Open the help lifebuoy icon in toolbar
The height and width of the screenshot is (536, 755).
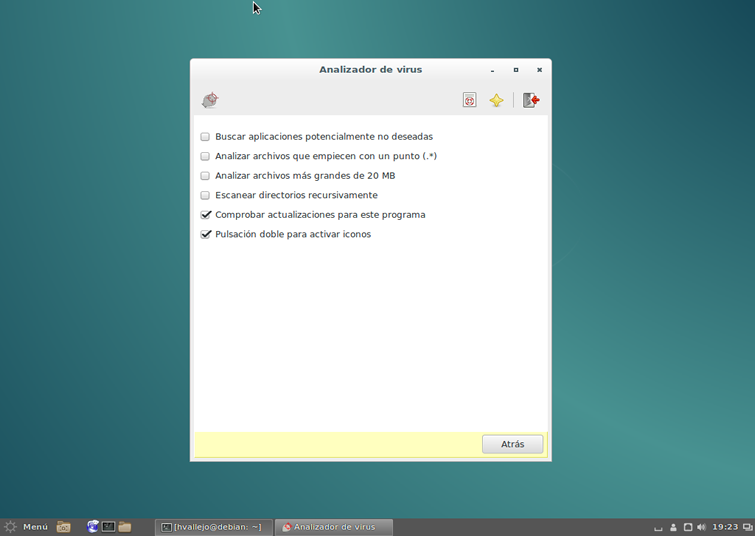[469, 100]
